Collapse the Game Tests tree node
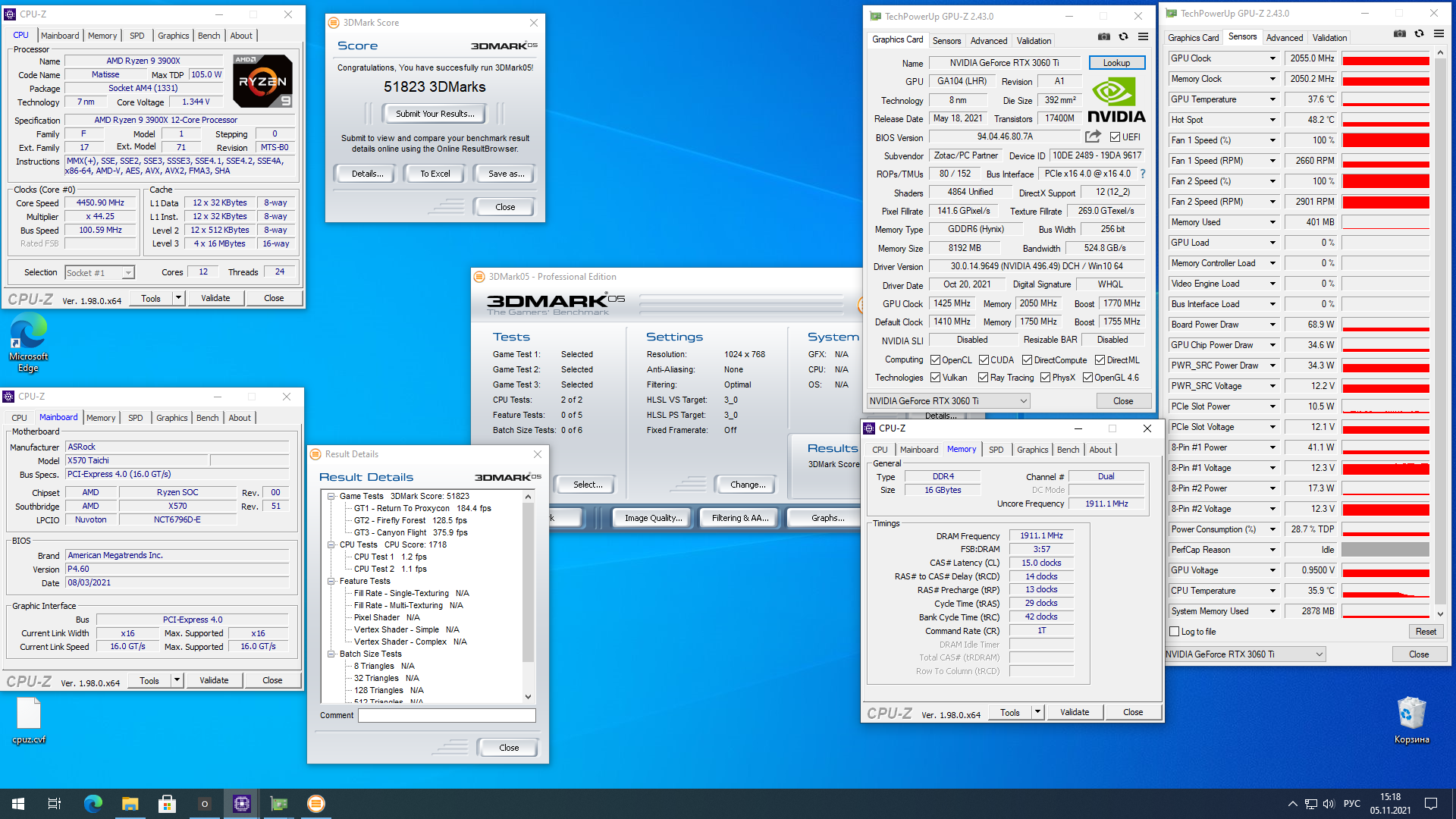The height and width of the screenshot is (819, 1456). point(331,497)
